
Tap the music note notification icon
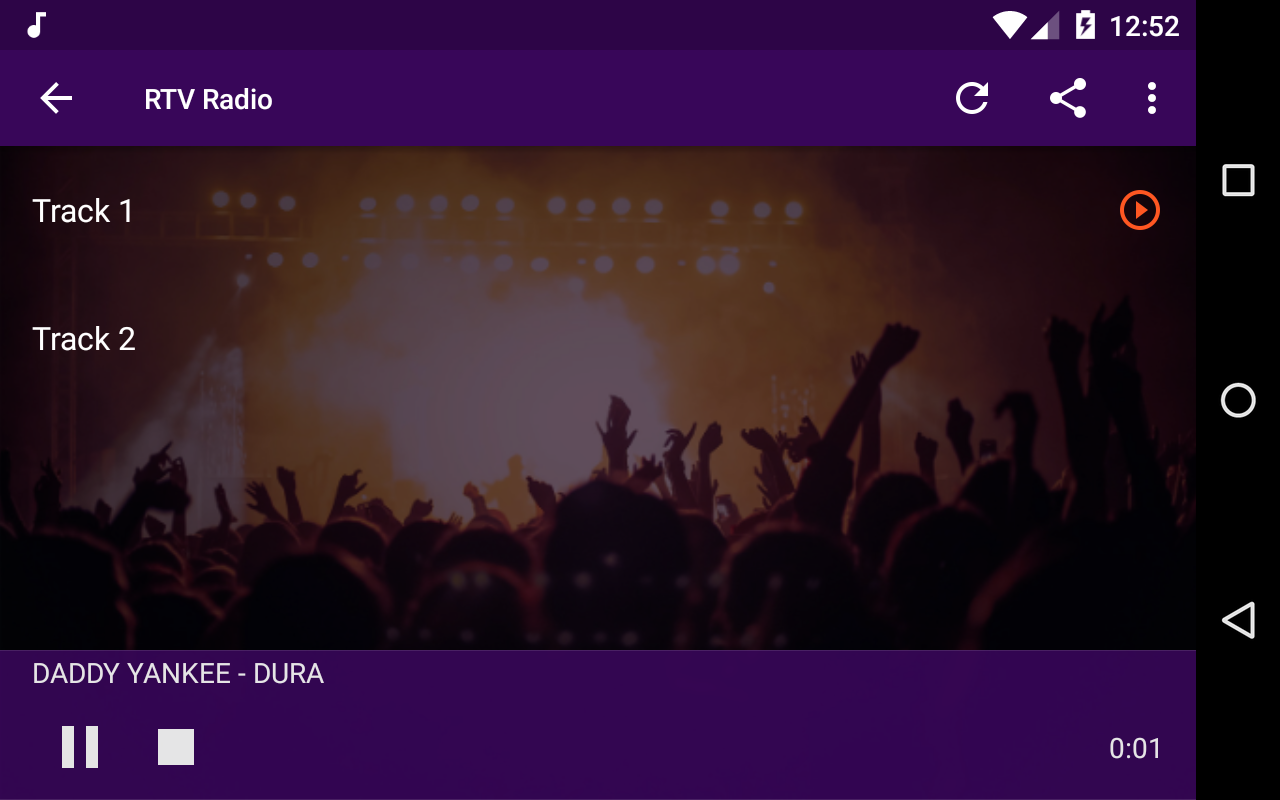(x=36, y=25)
